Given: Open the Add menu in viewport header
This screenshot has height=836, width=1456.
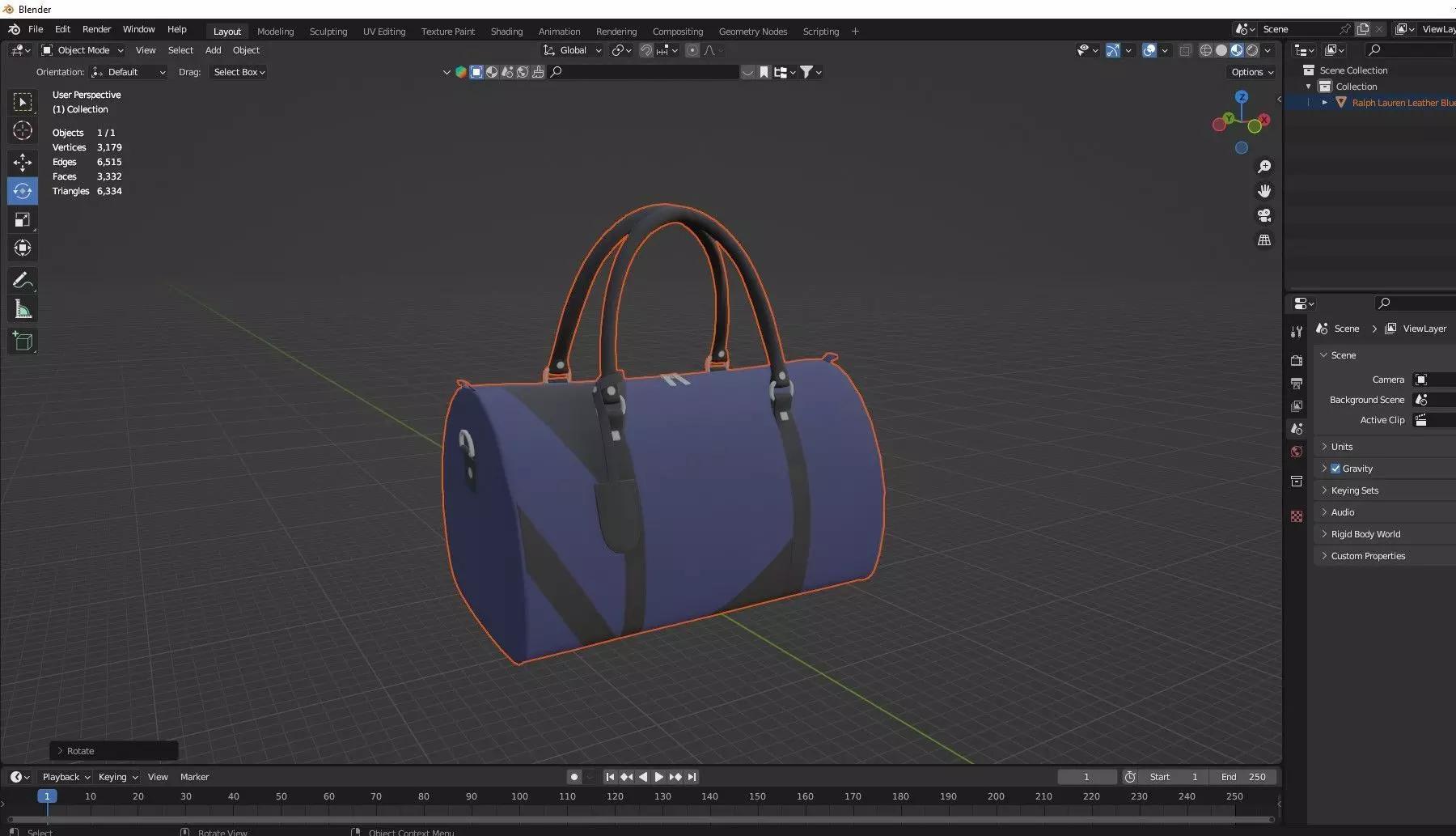Looking at the screenshot, I should (213, 50).
